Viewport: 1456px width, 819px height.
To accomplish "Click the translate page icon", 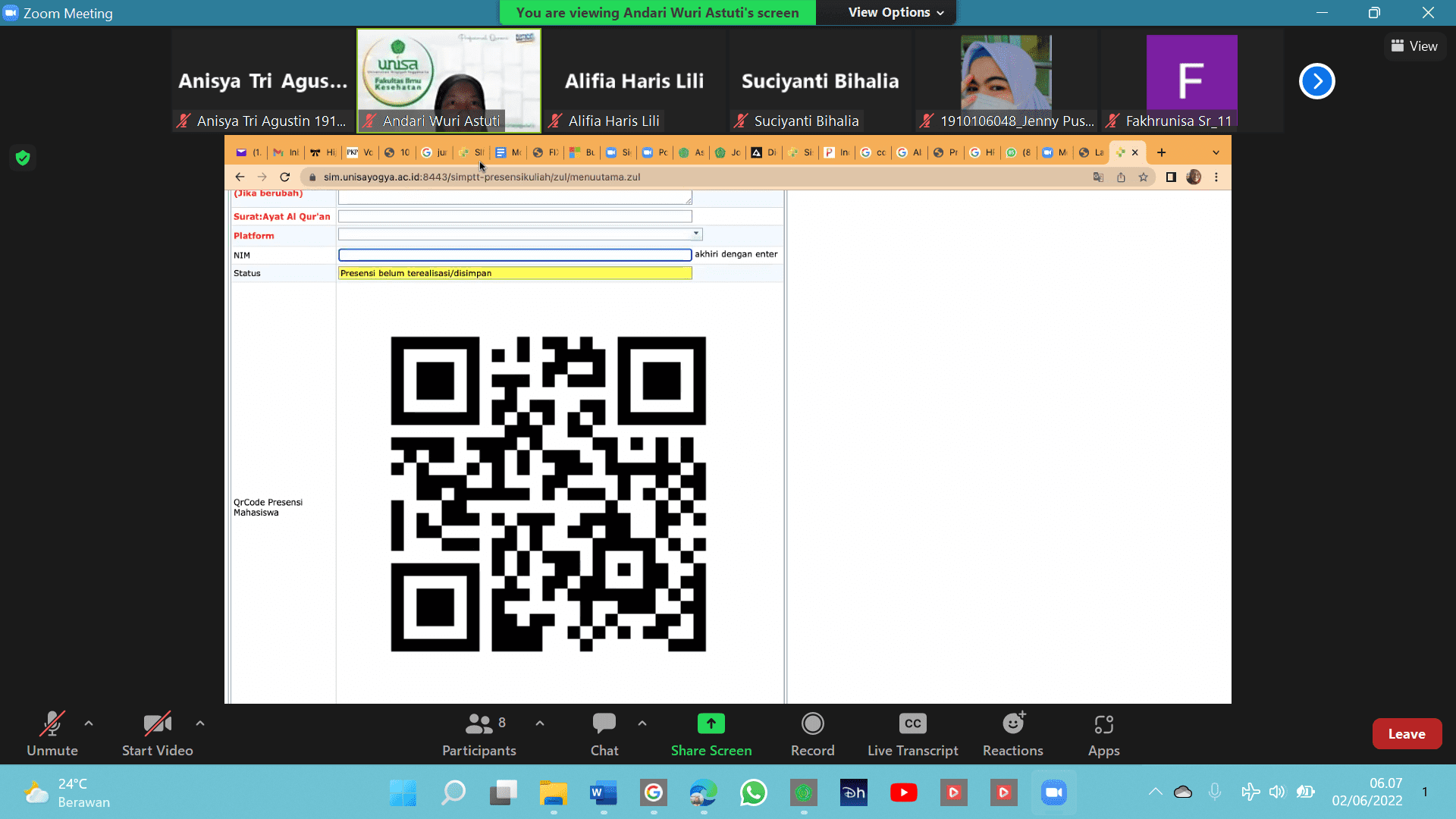I will click(1098, 177).
